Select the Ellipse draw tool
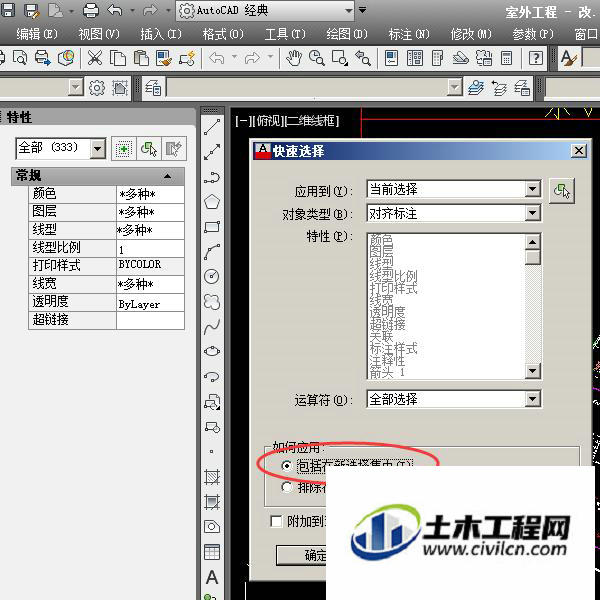600x600 pixels. [212, 351]
